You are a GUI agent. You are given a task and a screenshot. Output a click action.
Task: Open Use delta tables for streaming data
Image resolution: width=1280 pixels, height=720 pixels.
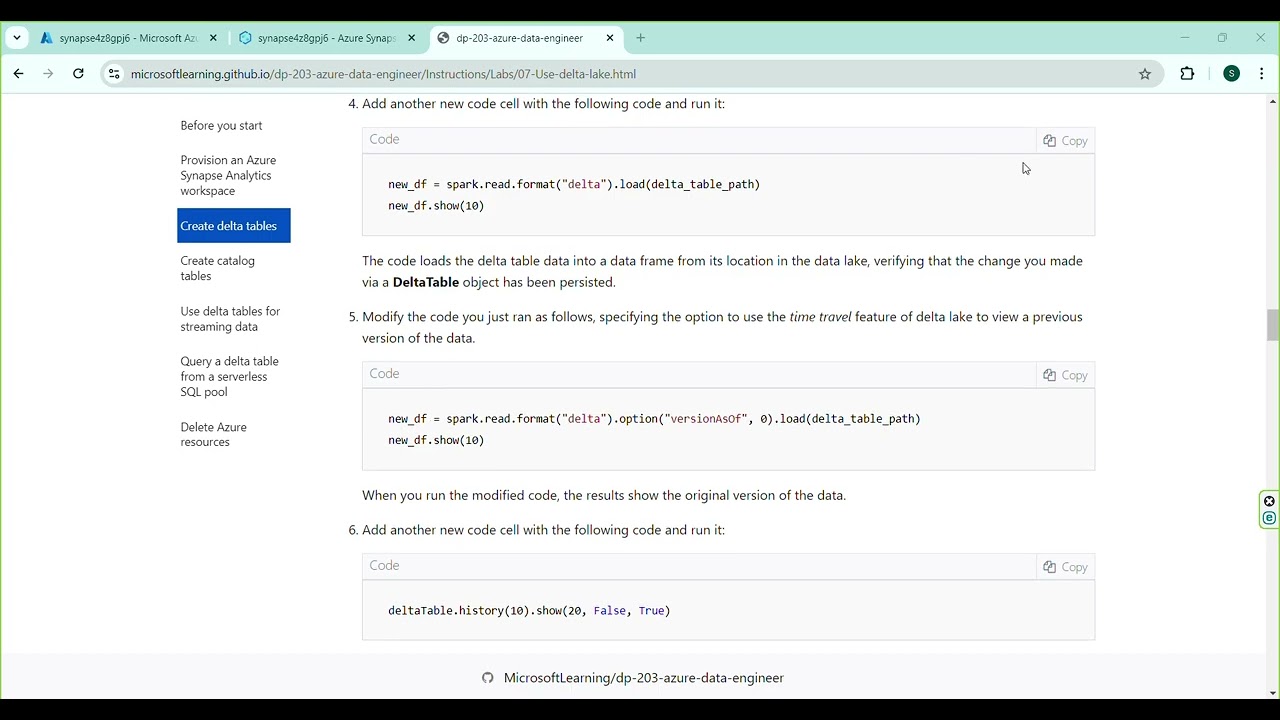point(230,319)
